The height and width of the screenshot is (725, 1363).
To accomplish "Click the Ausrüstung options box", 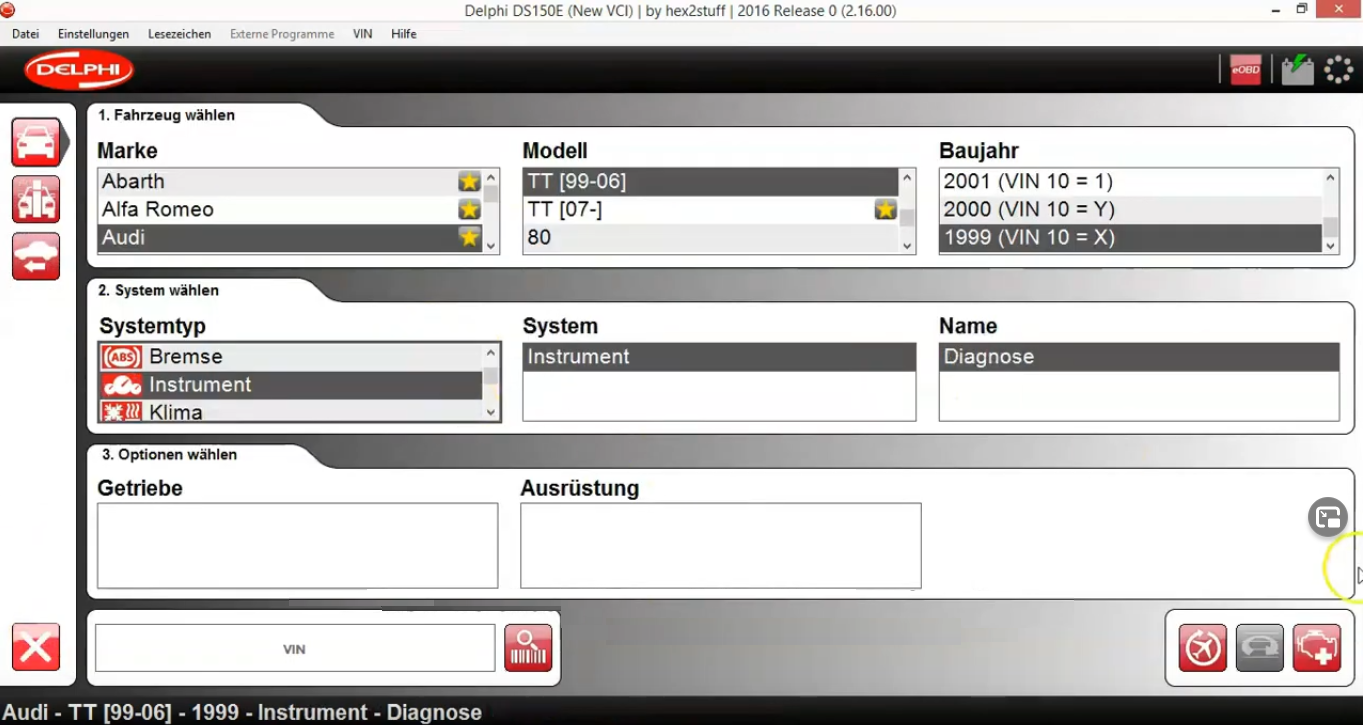I will [x=720, y=546].
